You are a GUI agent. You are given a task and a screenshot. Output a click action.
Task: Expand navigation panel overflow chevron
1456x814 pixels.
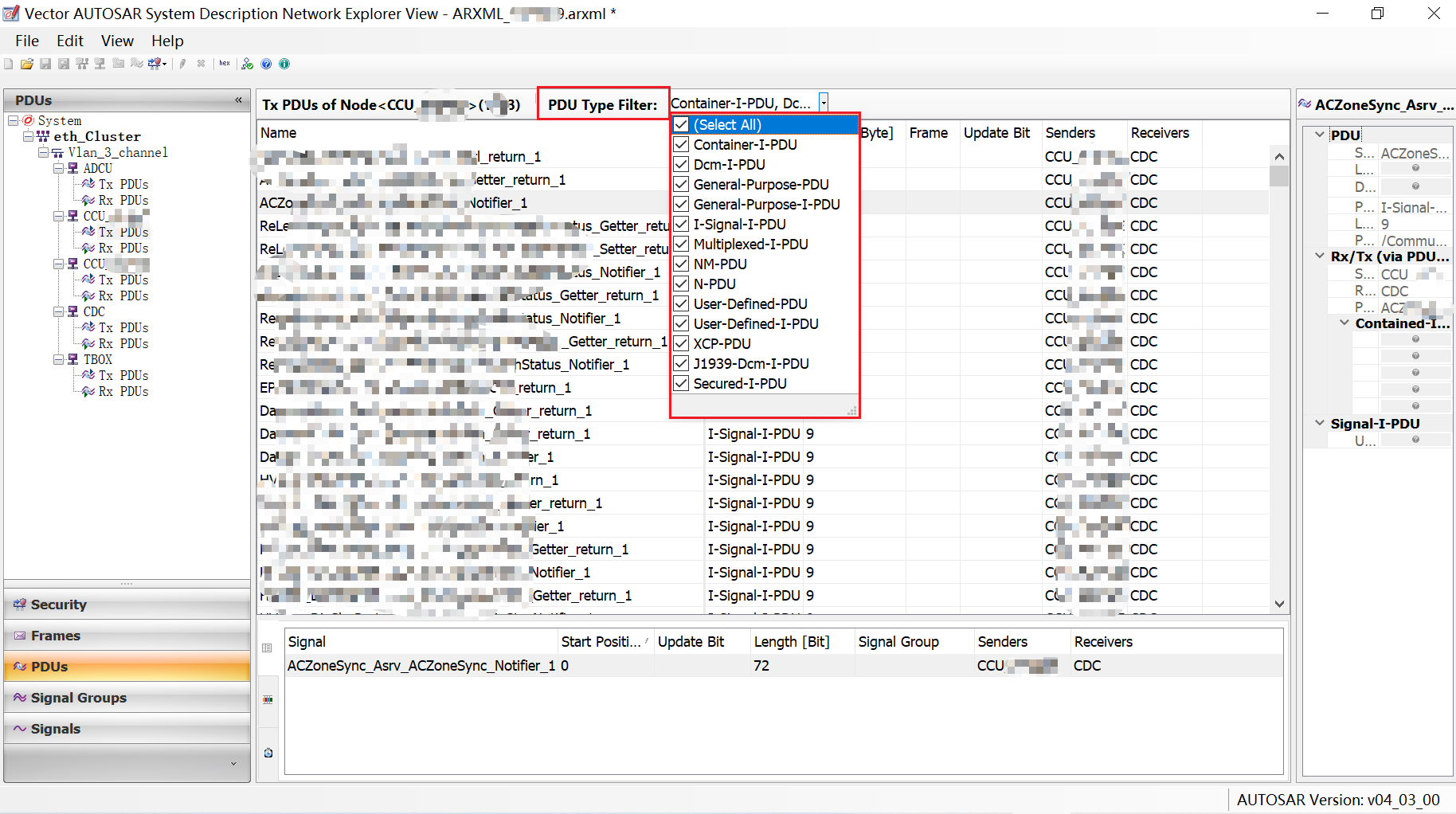(x=233, y=764)
